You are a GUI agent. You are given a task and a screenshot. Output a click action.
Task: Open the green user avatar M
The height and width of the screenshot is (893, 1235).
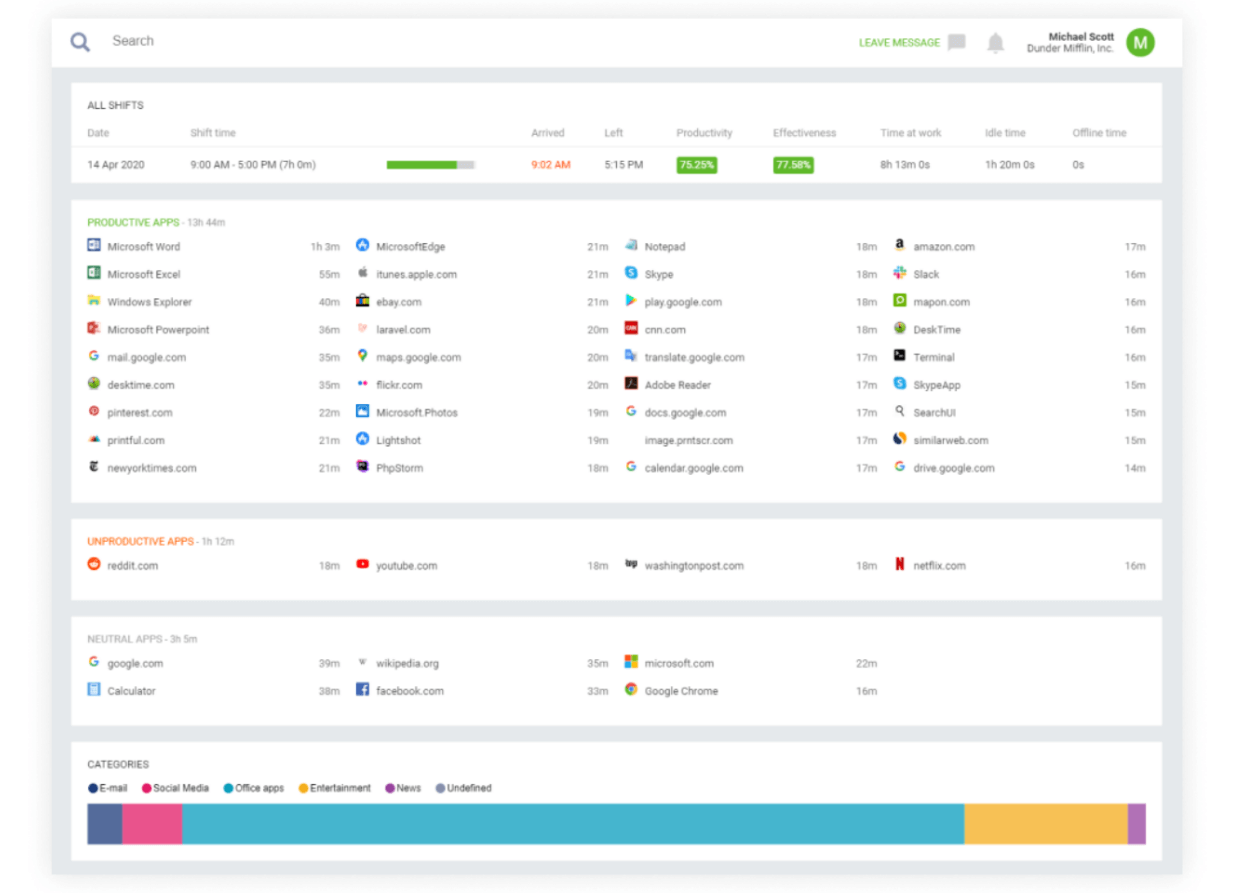(x=1140, y=42)
